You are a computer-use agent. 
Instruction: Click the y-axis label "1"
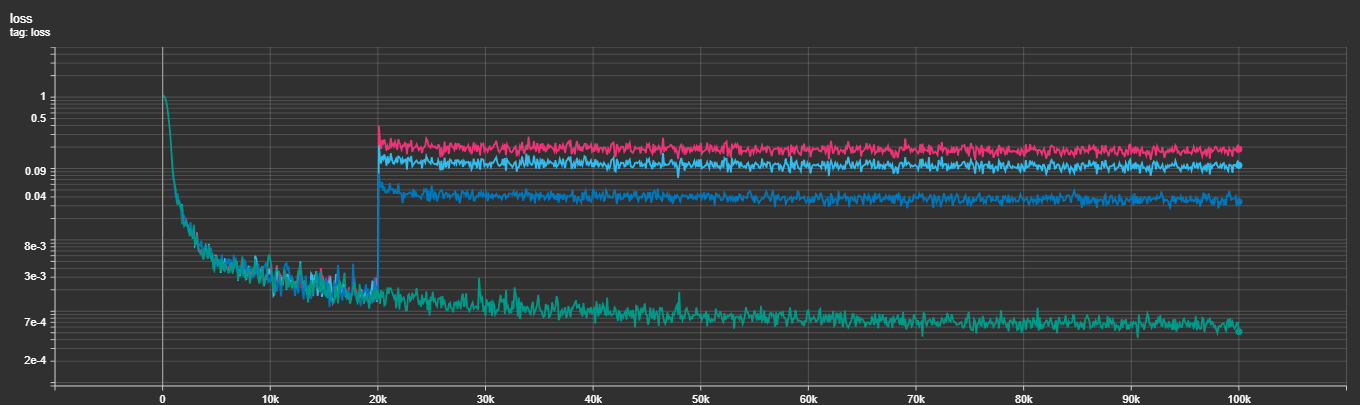coord(41,97)
